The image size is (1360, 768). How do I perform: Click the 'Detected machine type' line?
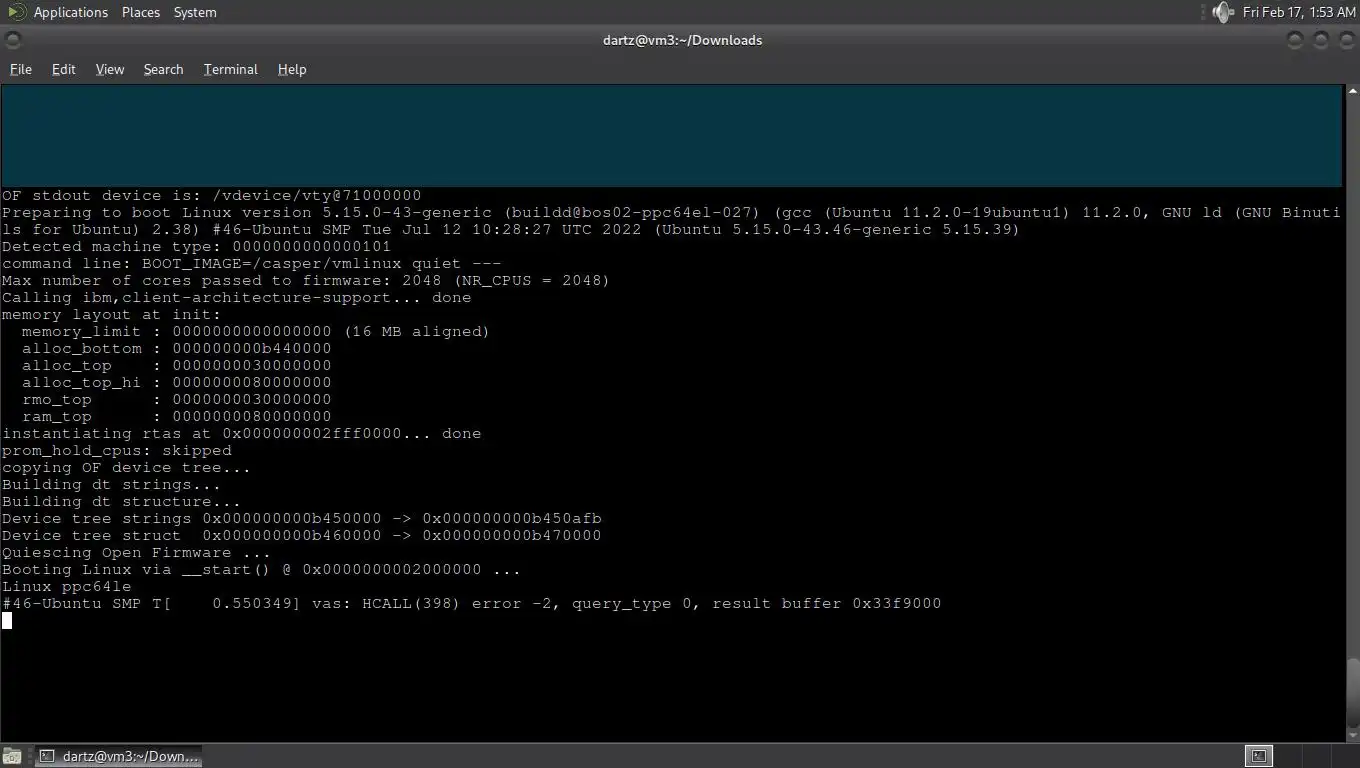click(x=197, y=247)
